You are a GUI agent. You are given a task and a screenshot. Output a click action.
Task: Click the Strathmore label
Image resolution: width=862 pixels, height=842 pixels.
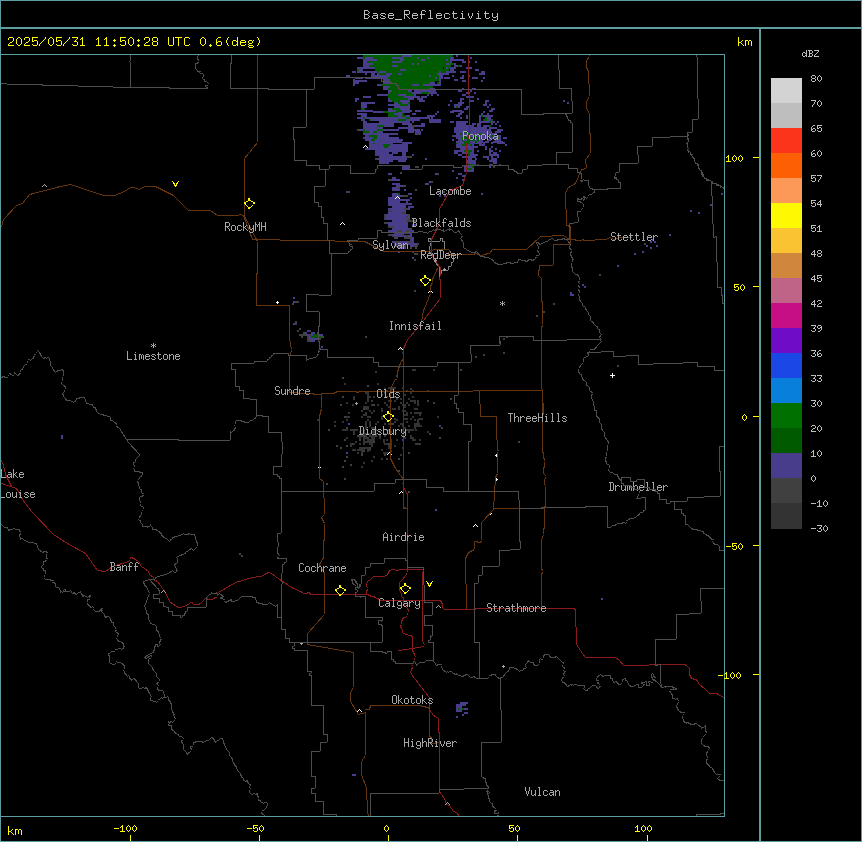(x=516, y=608)
